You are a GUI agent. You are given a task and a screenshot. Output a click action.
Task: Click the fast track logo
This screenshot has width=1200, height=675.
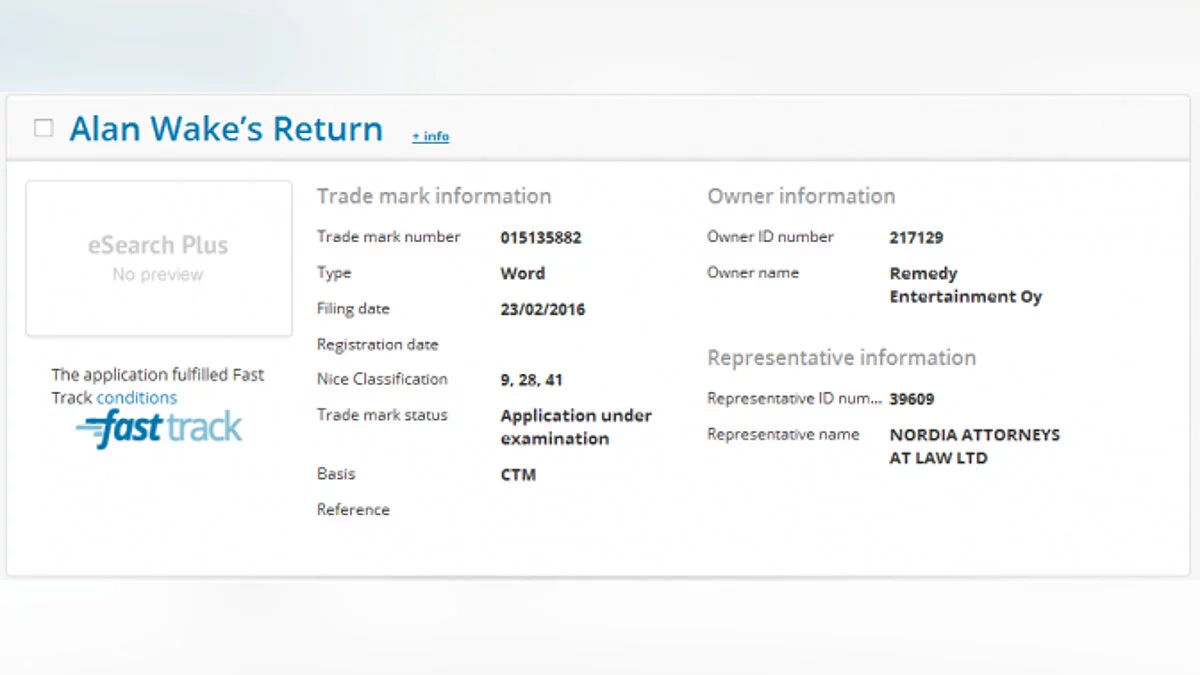[159, 429]
